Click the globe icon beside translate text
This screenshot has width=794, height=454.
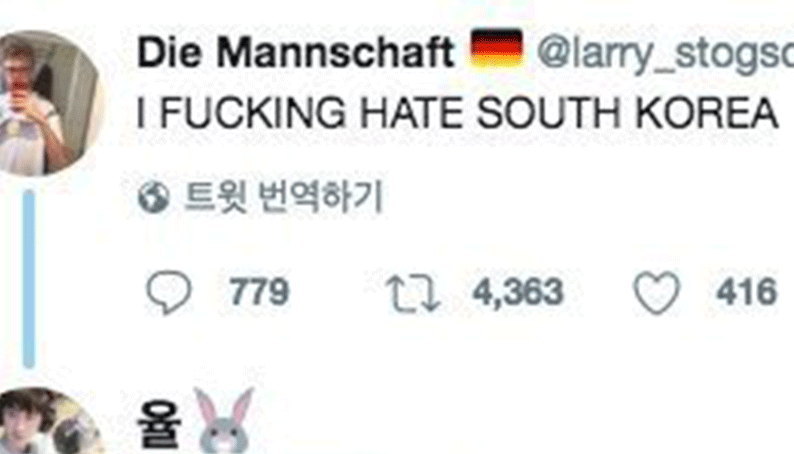point(153,197)
